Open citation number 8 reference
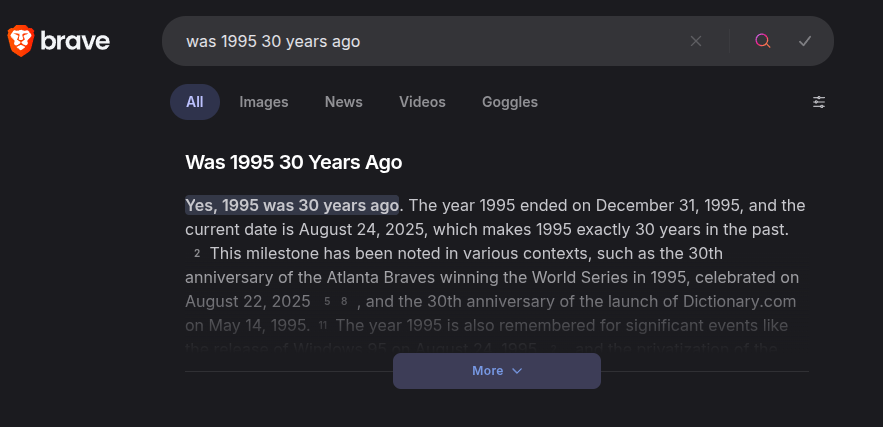The width and height of the screenshot is (883, 427). point(344,302)
